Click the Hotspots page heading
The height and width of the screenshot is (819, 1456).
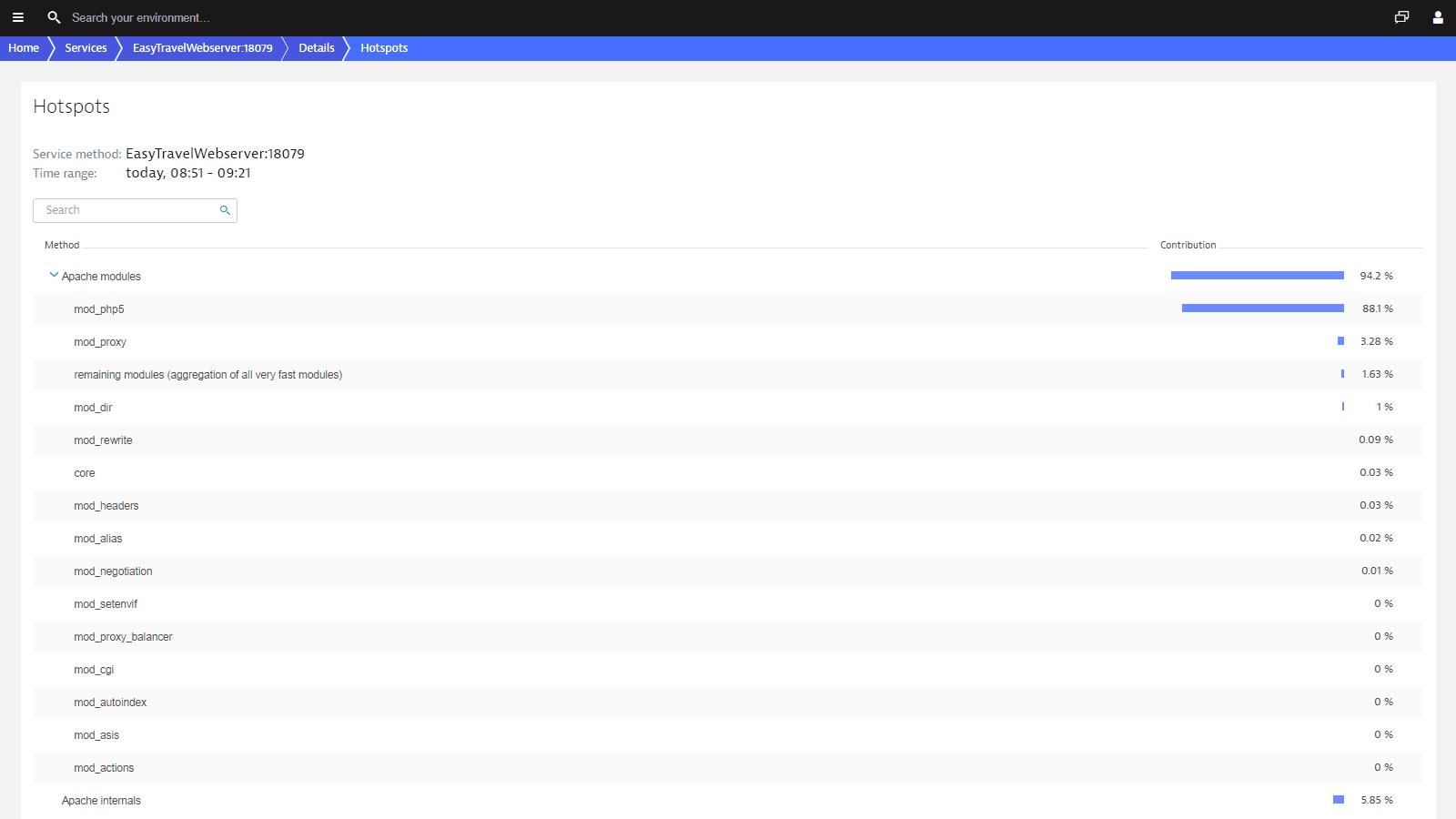pyautogui.click(x=71, y=106)
